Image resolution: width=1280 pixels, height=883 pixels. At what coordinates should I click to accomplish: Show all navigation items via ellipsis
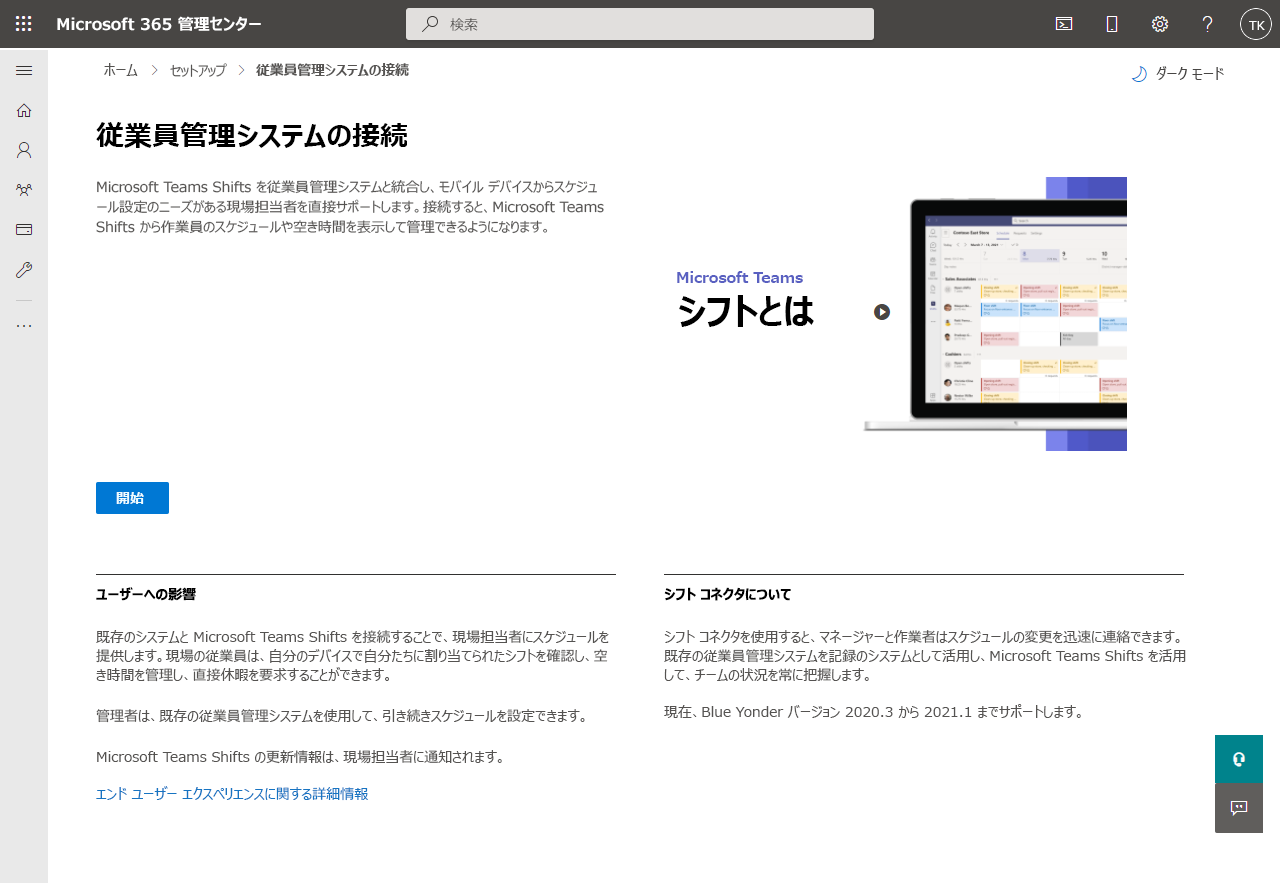point(24,326)
